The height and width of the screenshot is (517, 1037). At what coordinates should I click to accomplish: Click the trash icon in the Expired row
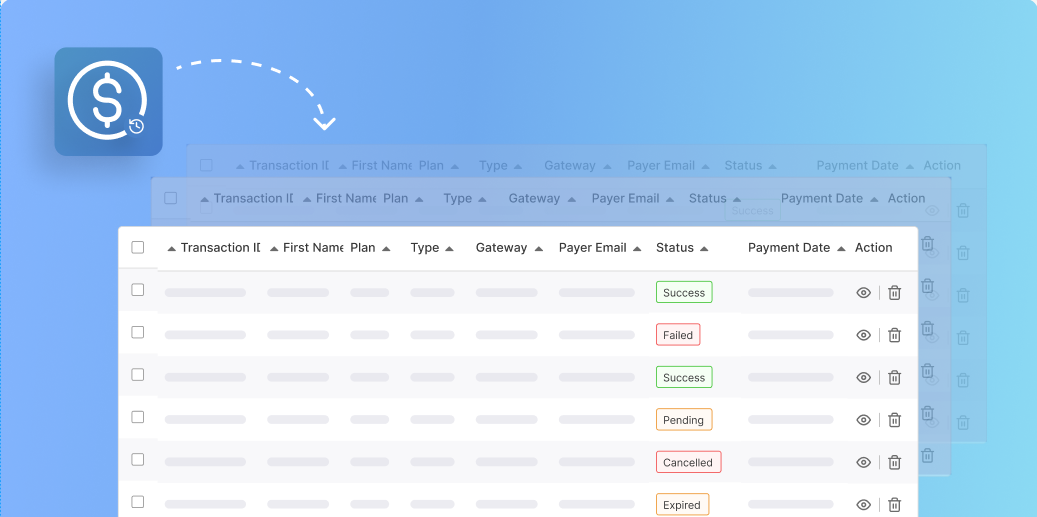895,505
